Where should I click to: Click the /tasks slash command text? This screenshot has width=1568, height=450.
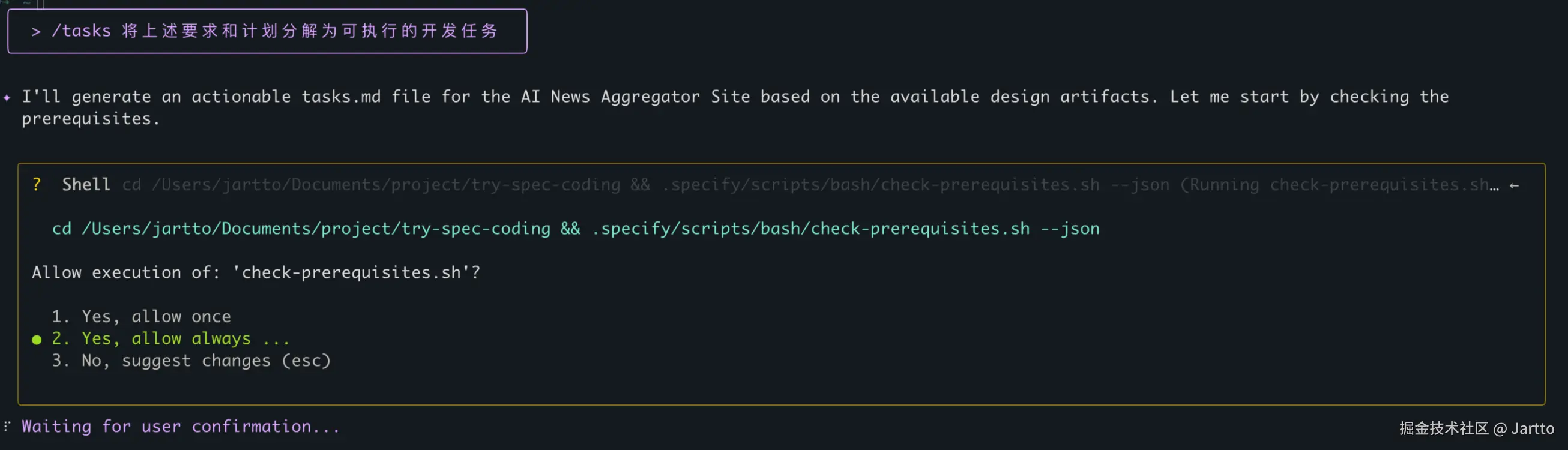pos(81,31)
